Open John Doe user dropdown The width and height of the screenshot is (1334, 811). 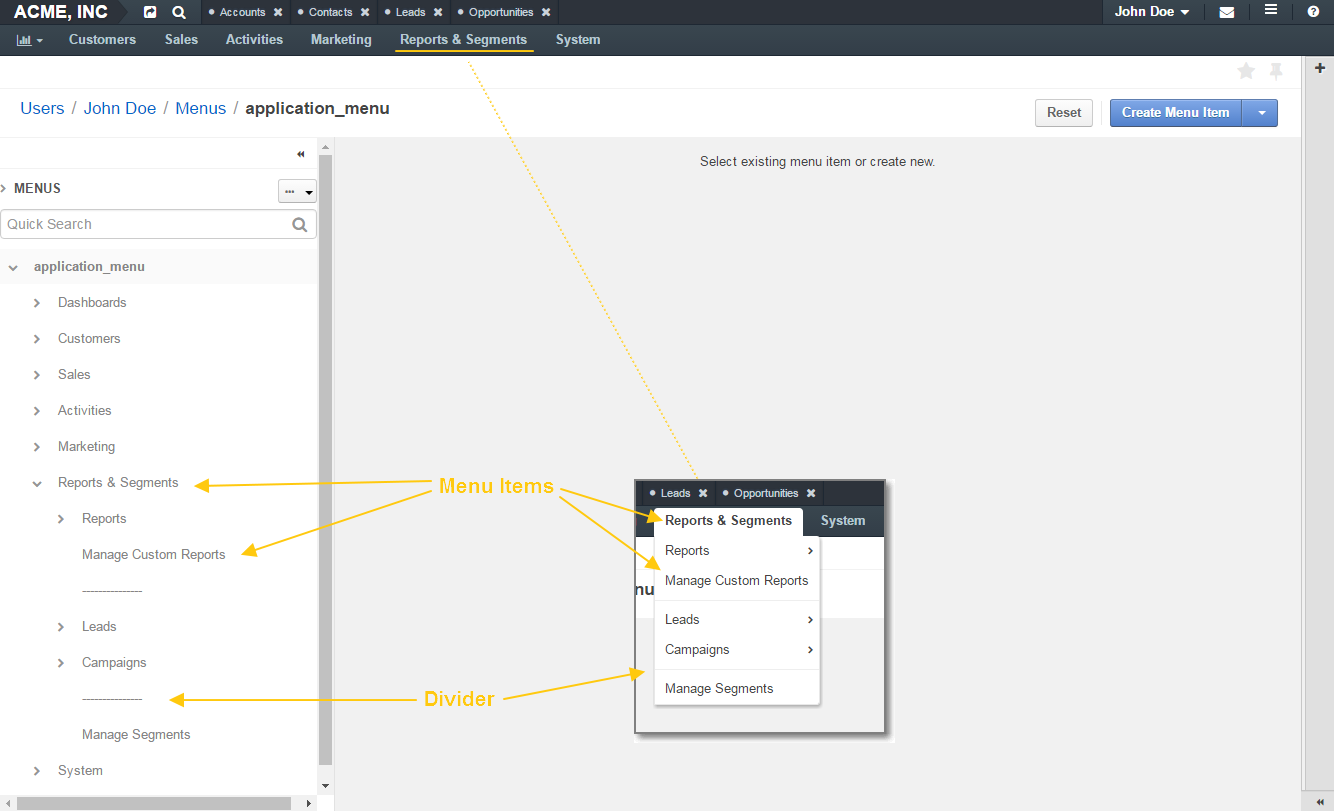click(x=1152, y=12)
